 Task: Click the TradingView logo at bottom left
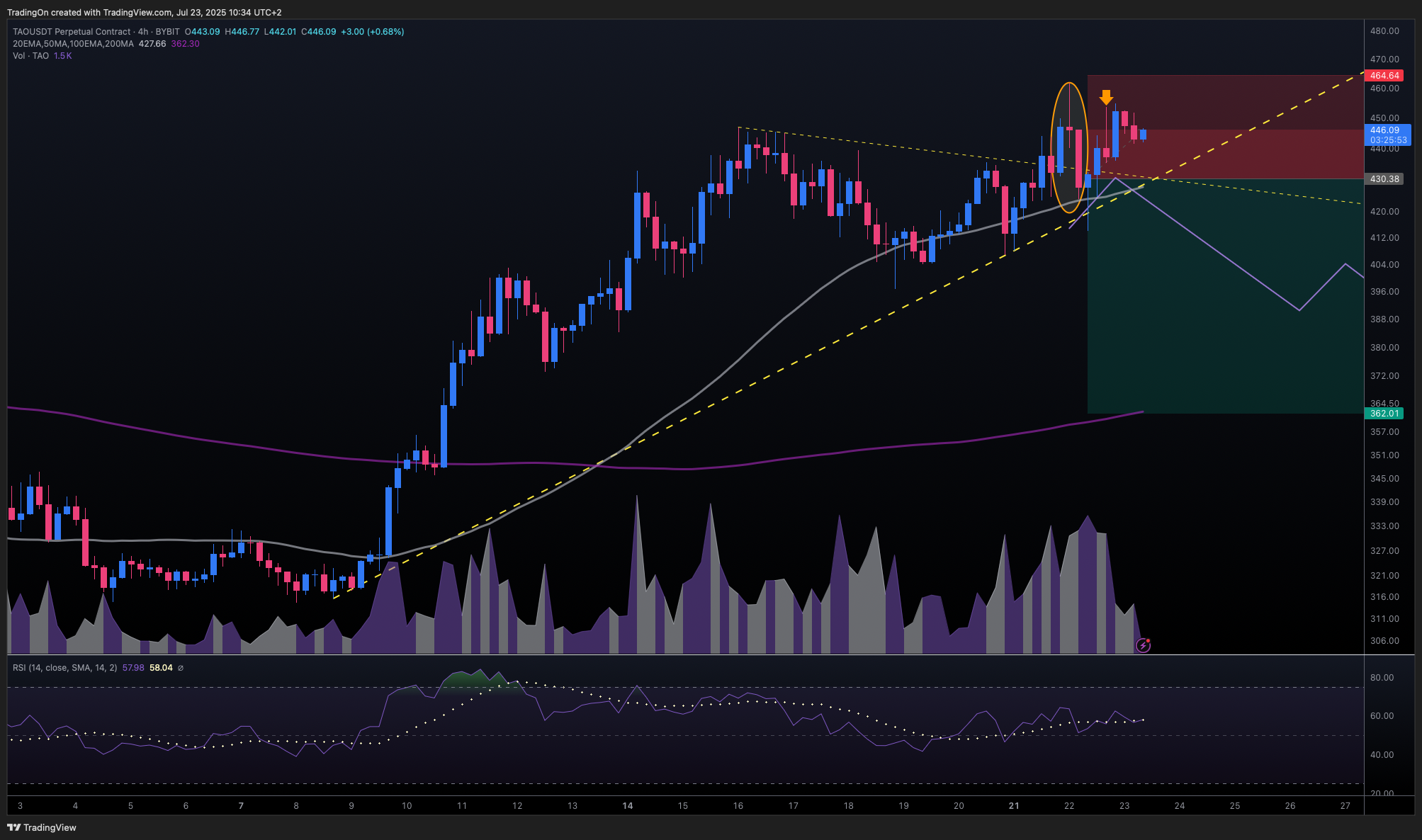(42, 827)
